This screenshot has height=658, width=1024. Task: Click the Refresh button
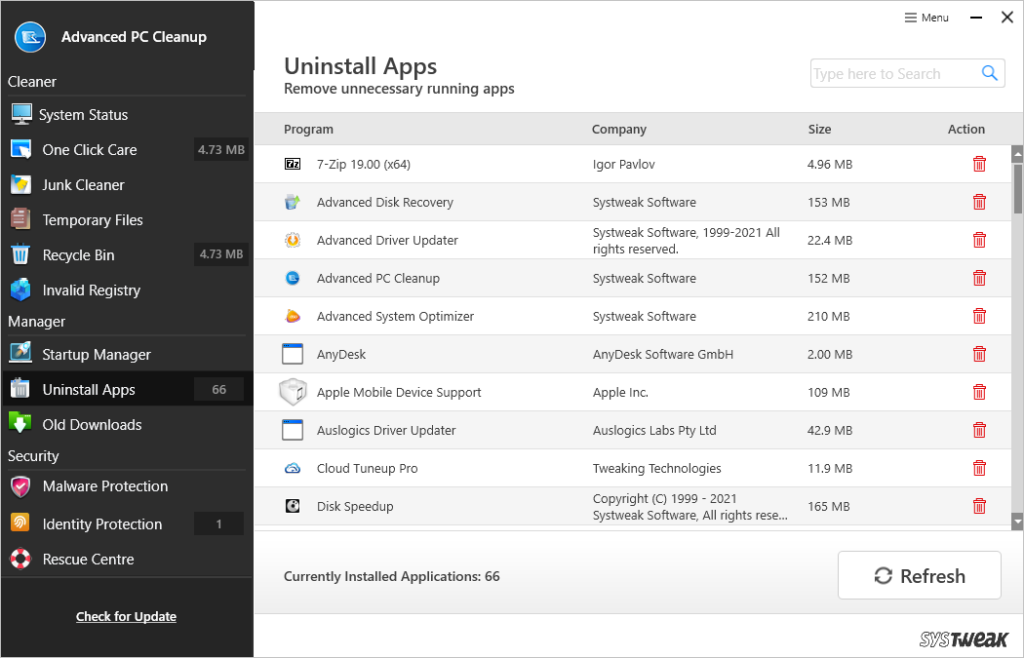(x=920, y=576)
